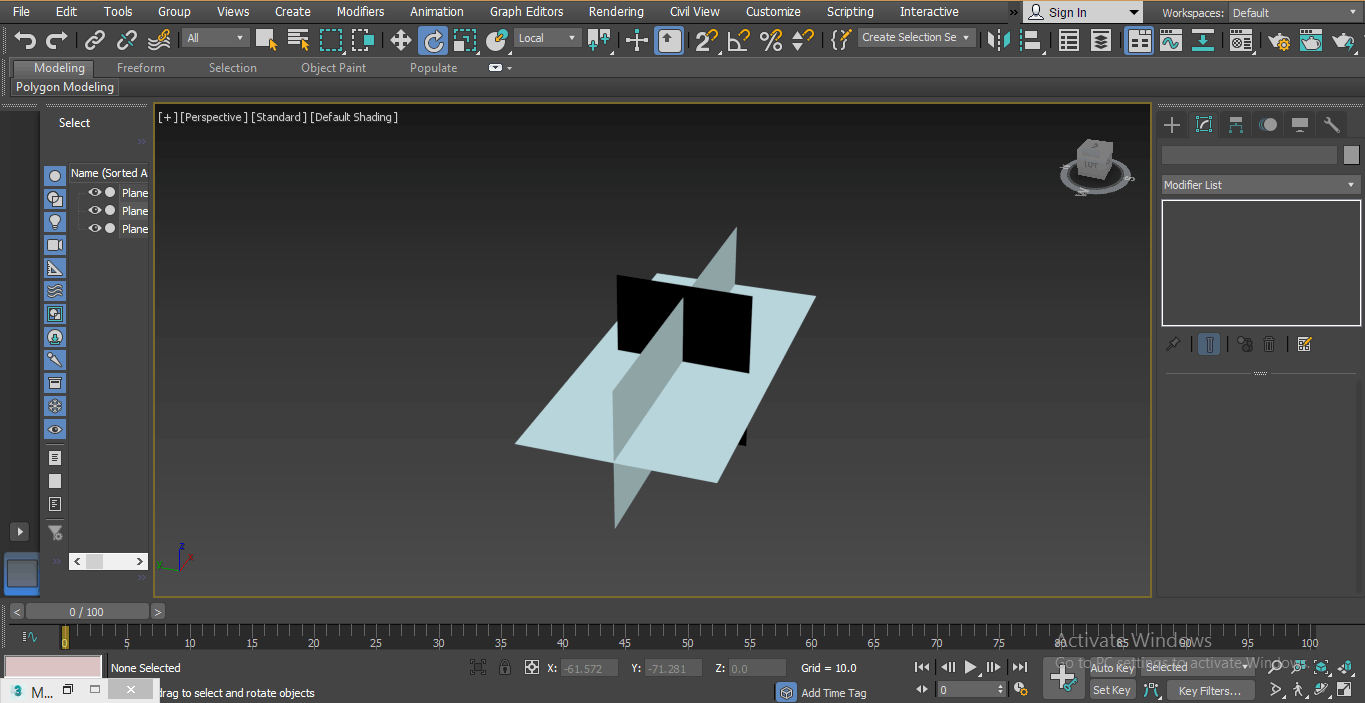The width and height of the screenshot is (1365, 703).
Task: Open the Local reference coordinate system dropdown
Action: (547, 38)
